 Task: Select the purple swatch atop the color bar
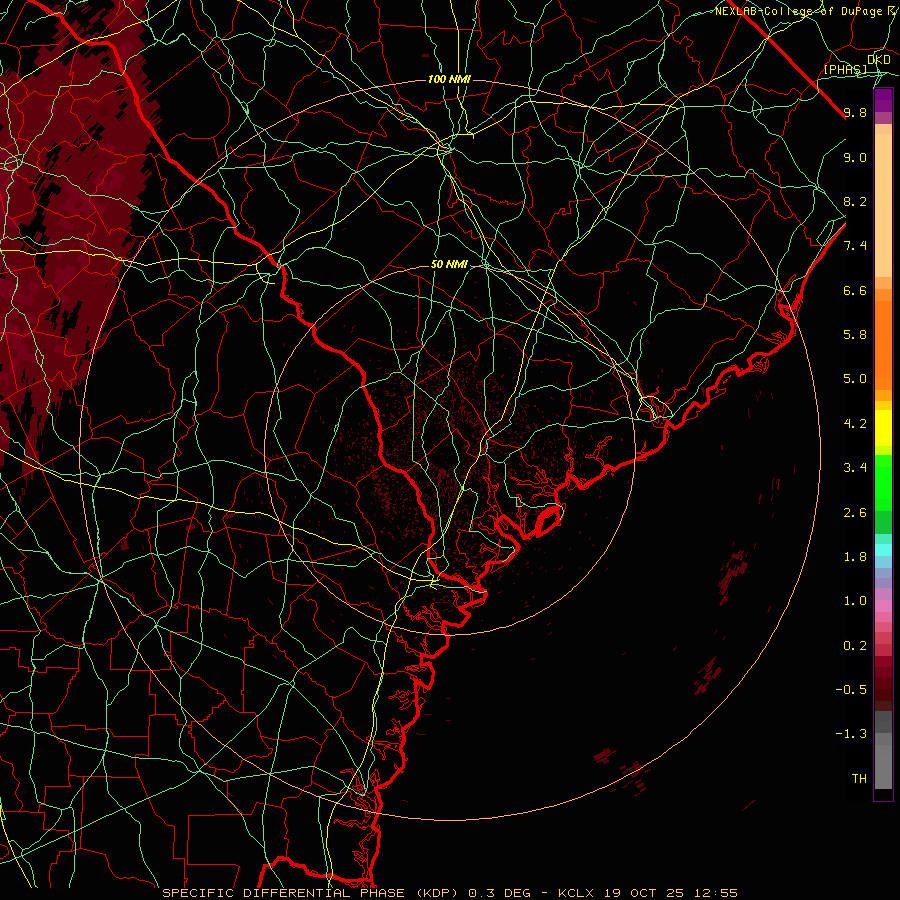pos(883,101)
